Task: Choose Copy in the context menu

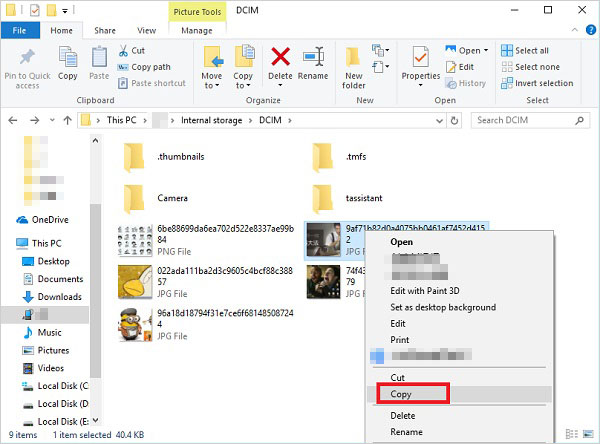Action: (459, 394)
